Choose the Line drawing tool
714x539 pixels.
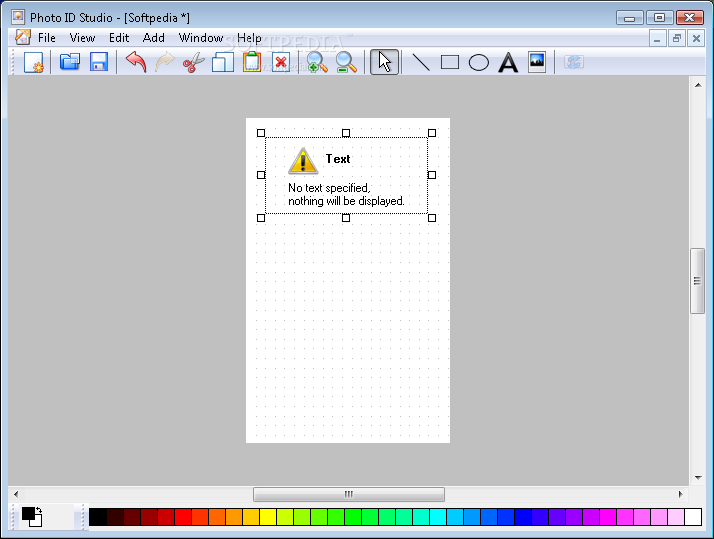[x=421, y=62]
